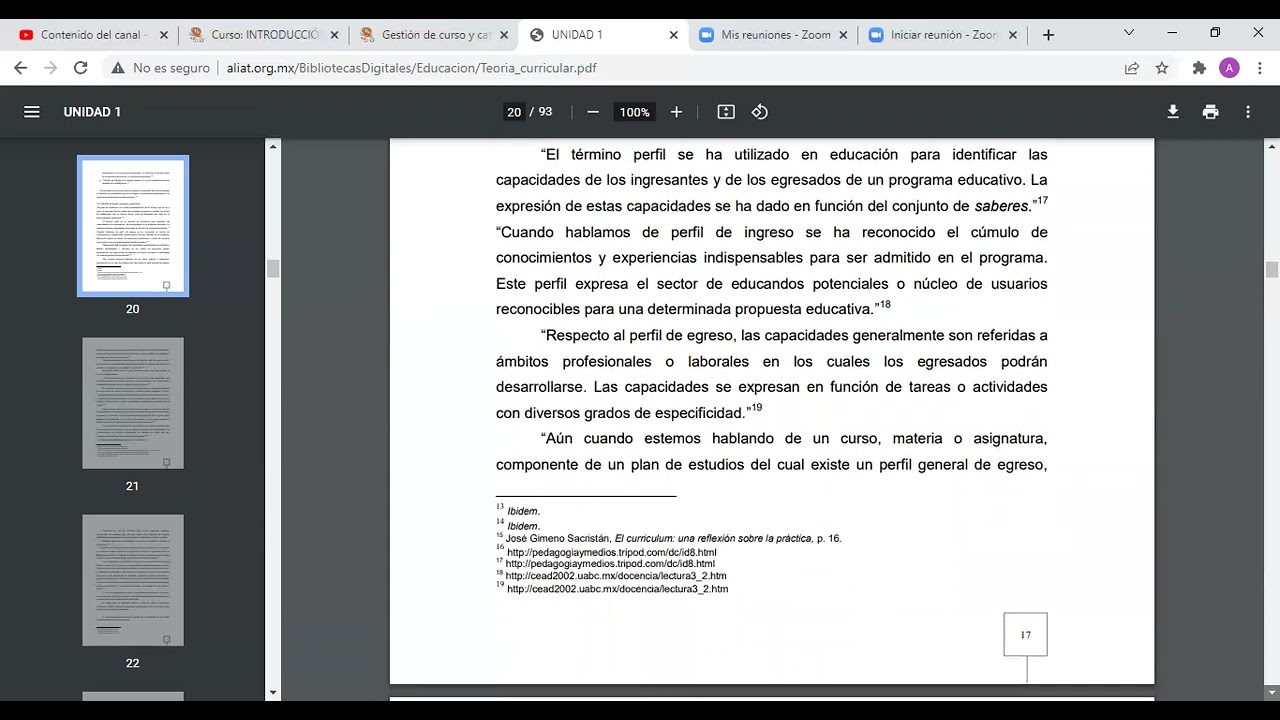This screenshot has height=720, width=1280.
Task: Zoom in on the document
Action: (676, 112)
